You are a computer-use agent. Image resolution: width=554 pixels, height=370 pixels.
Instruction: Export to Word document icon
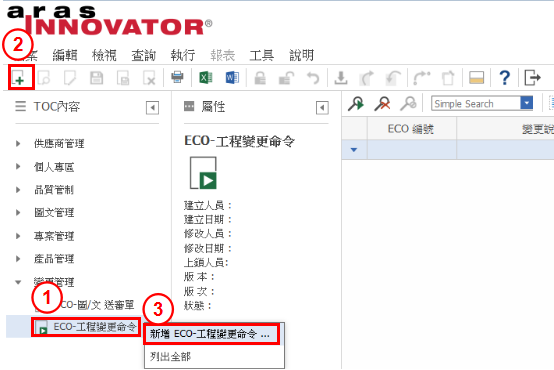click(x=232, y=77)
